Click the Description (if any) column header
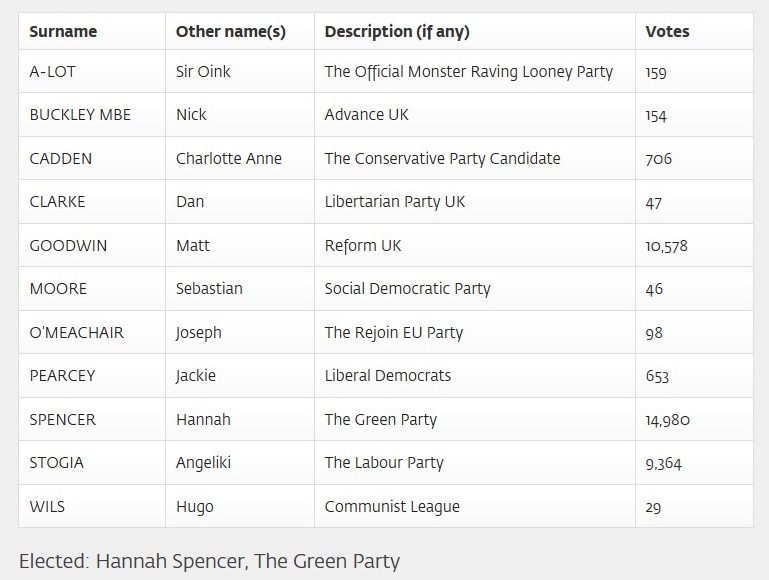769x580 pixels. coord(397,31)
